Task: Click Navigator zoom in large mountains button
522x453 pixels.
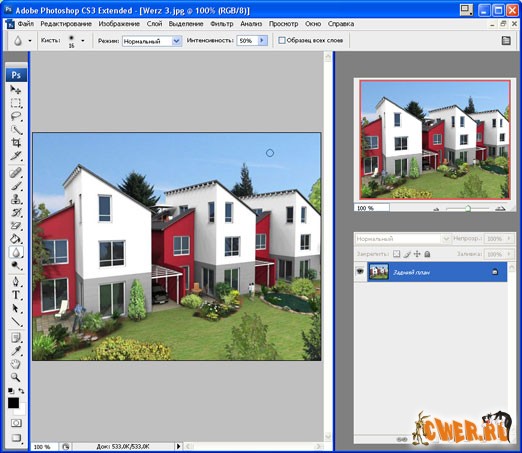Action: click(x=500, y=209)
